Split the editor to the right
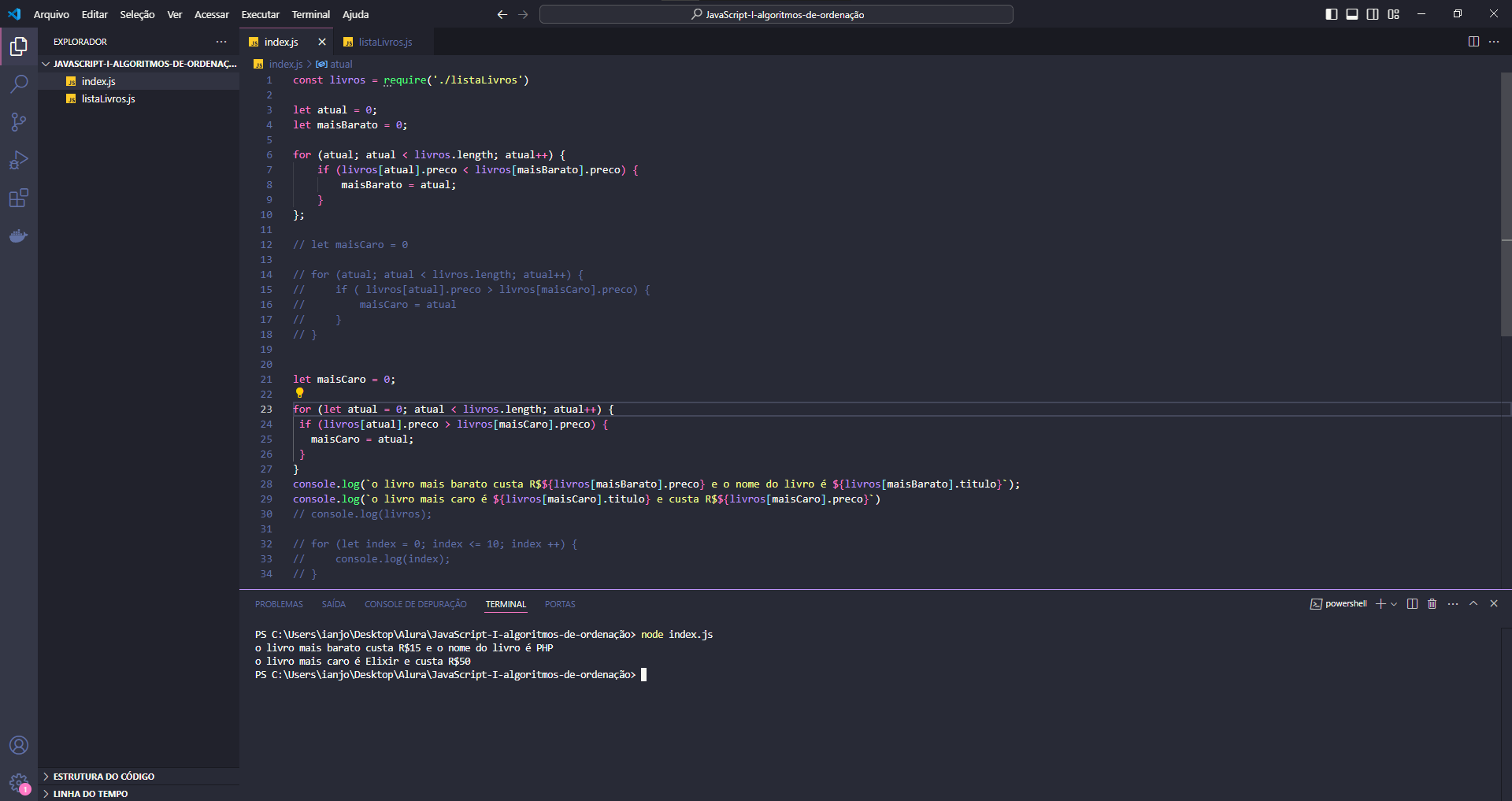 (x=1473, y=42)
